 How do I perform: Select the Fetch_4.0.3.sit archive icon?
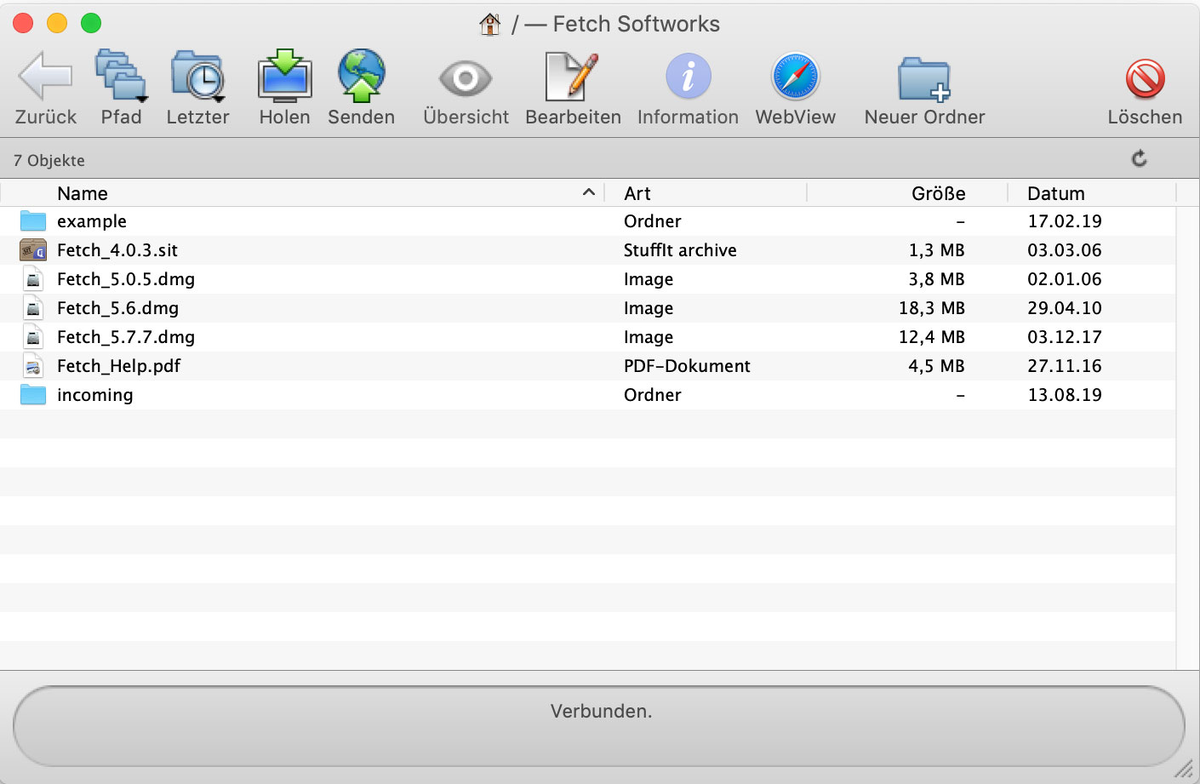(x=34, y=250)
